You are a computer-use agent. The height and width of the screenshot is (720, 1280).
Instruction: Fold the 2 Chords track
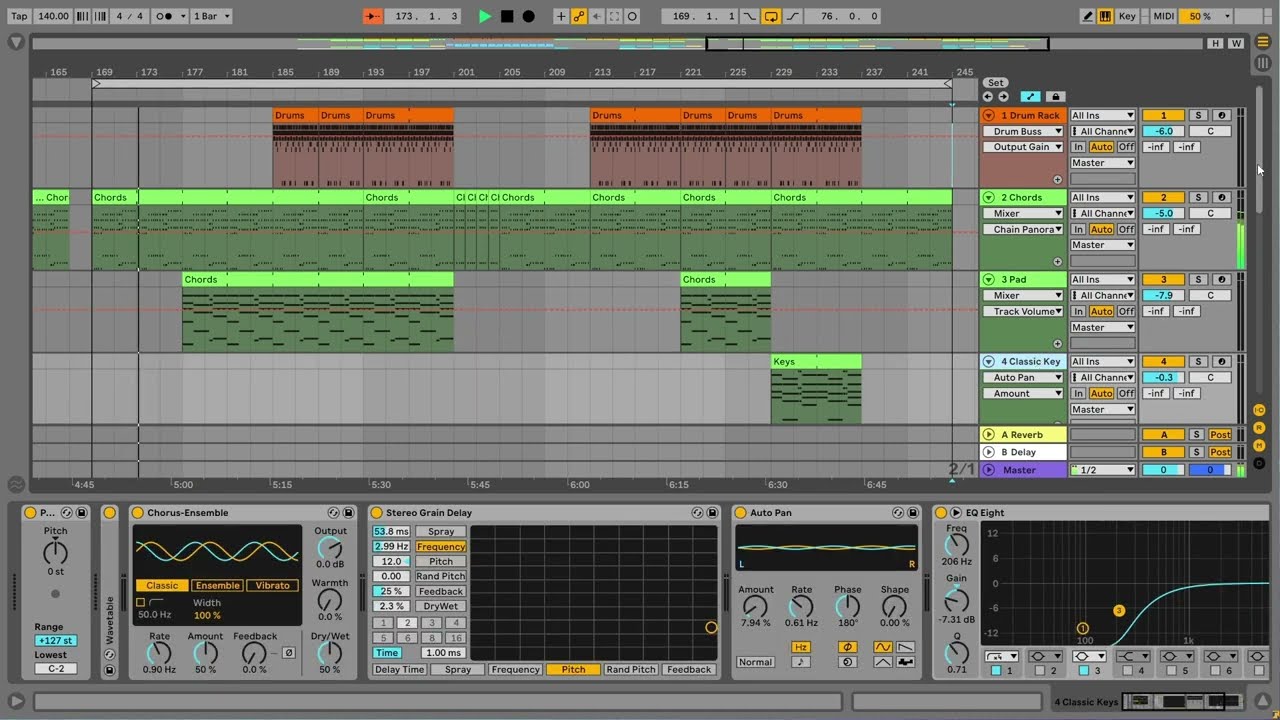coord(989,197)
